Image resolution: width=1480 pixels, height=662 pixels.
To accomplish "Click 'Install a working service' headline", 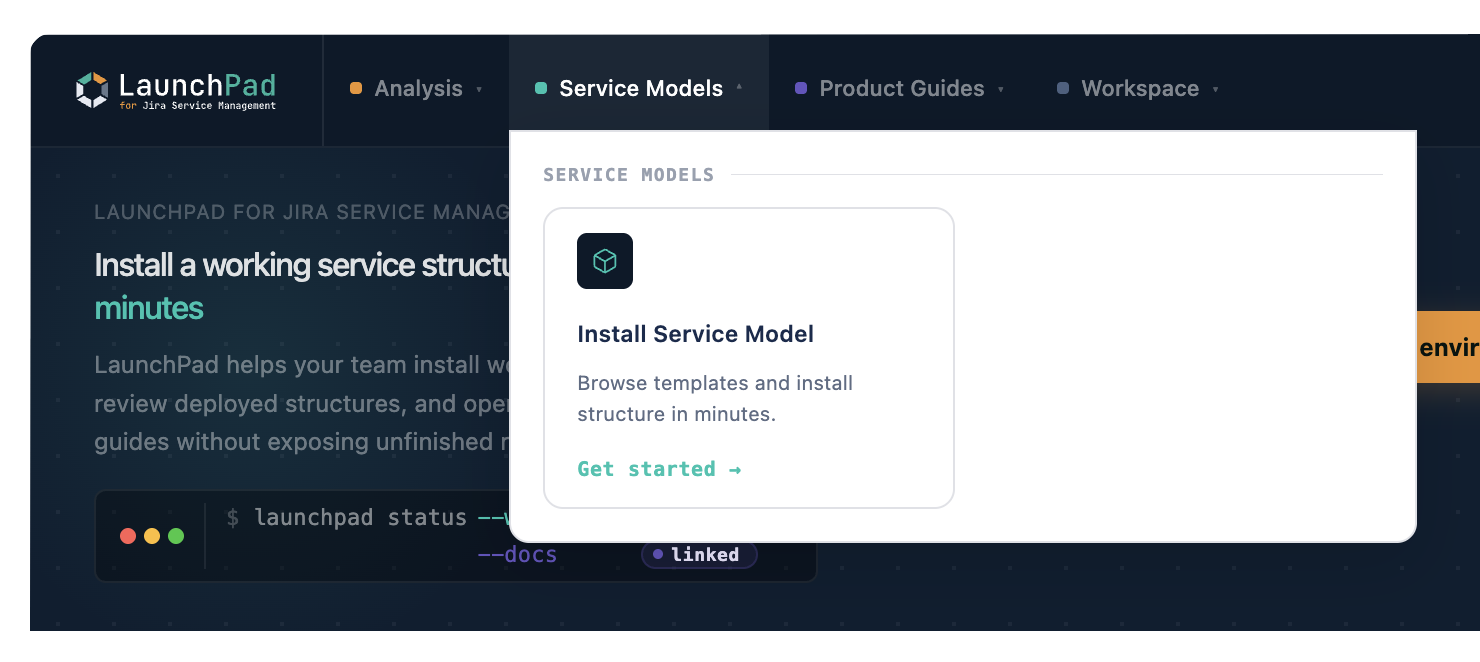I will coord(301,265).
